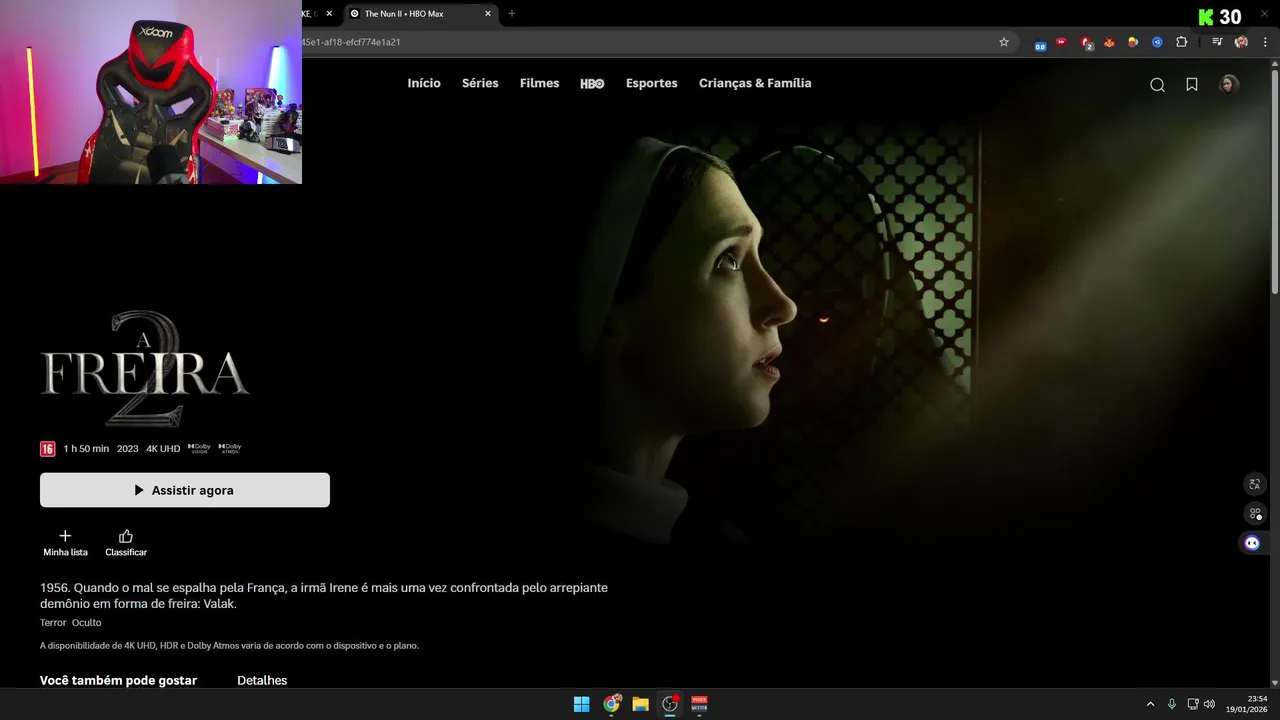
Task: Click the 2023 release year text
Action: pos(128,449)
